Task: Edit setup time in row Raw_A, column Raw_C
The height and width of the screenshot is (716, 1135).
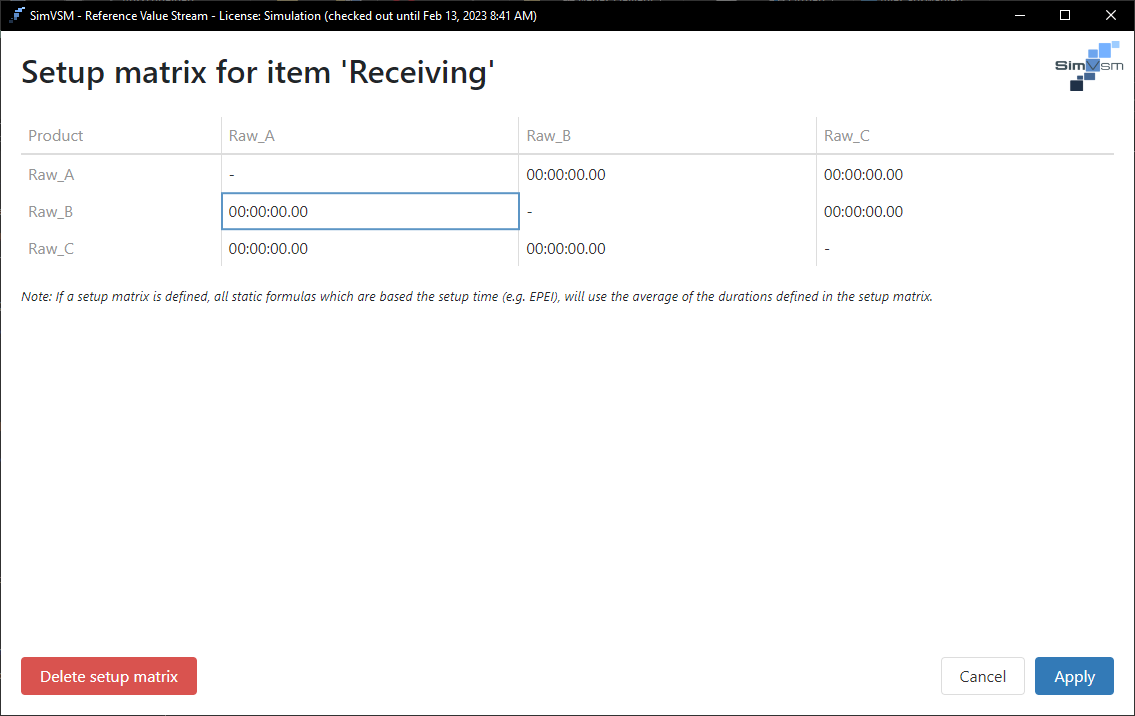Action: coord(863,175)
